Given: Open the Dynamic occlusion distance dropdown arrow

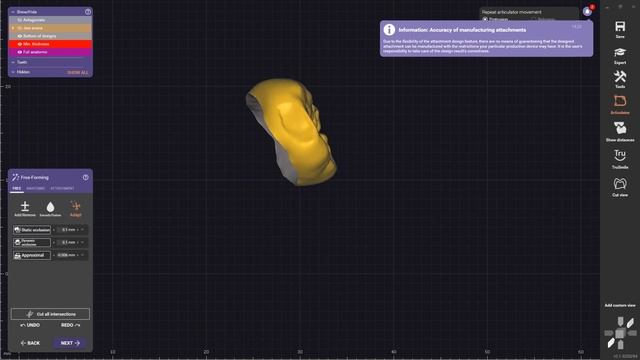Looking at the screenshot, I should tap(82, 242).
